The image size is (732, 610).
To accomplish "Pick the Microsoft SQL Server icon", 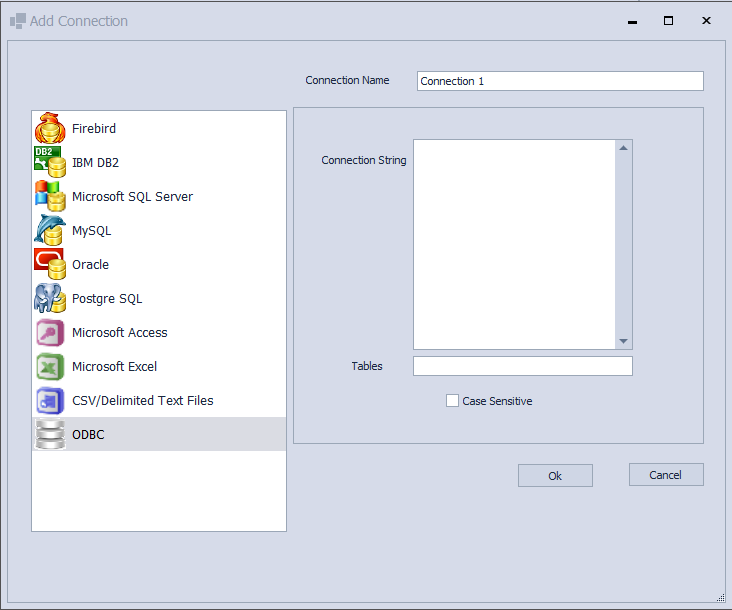I will coord(50,196).
